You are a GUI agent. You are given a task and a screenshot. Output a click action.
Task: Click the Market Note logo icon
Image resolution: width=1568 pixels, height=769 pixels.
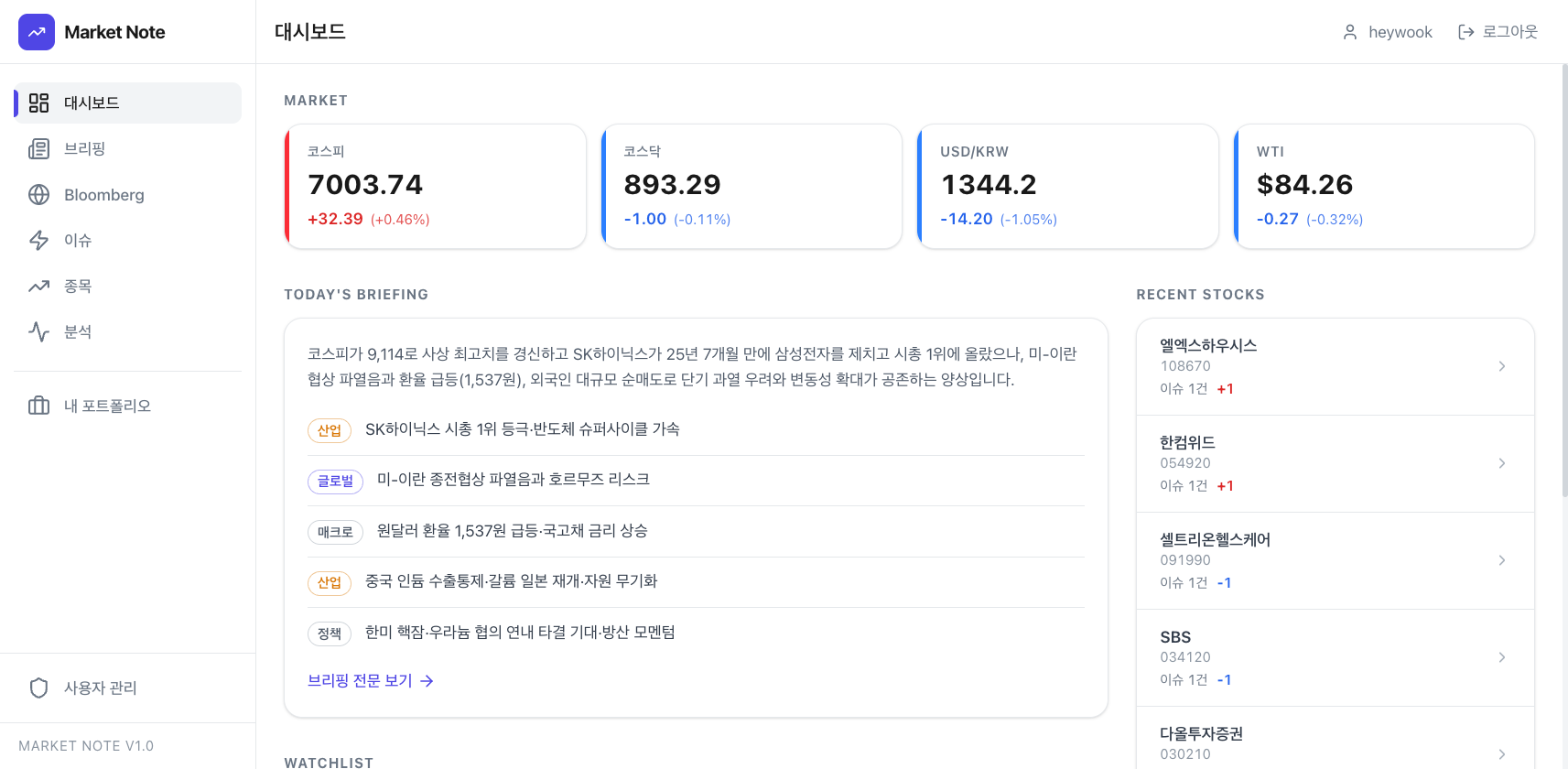(37, 32)
